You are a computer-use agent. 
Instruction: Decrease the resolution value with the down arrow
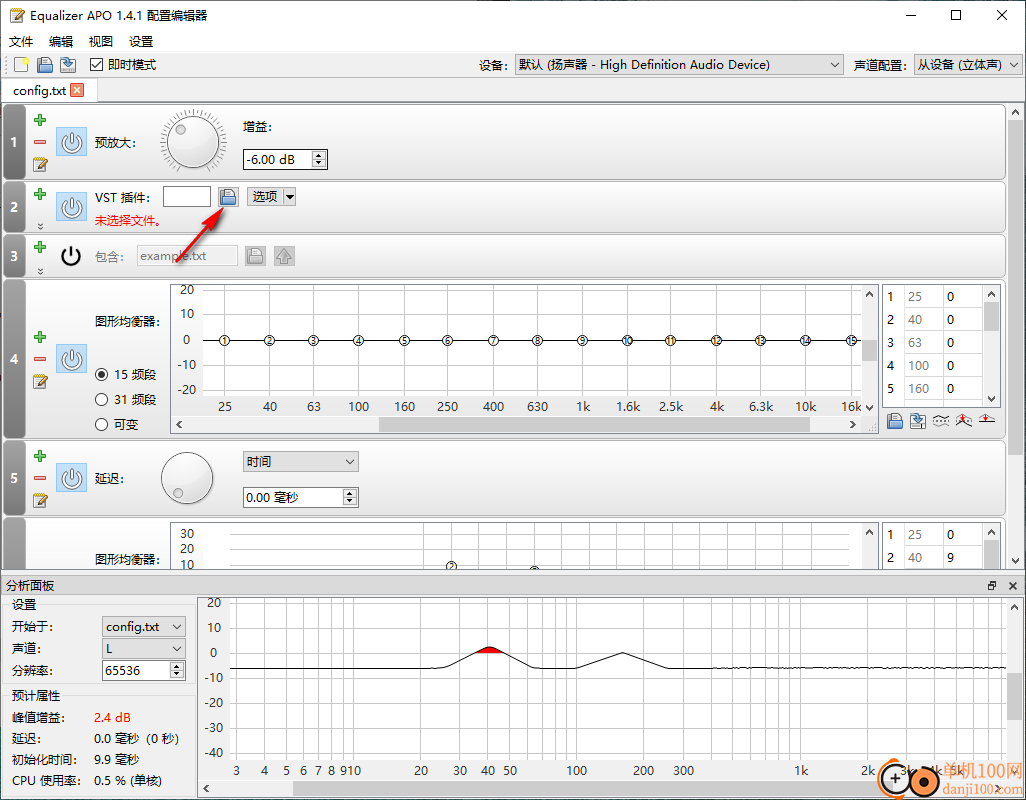pos(177,674)
